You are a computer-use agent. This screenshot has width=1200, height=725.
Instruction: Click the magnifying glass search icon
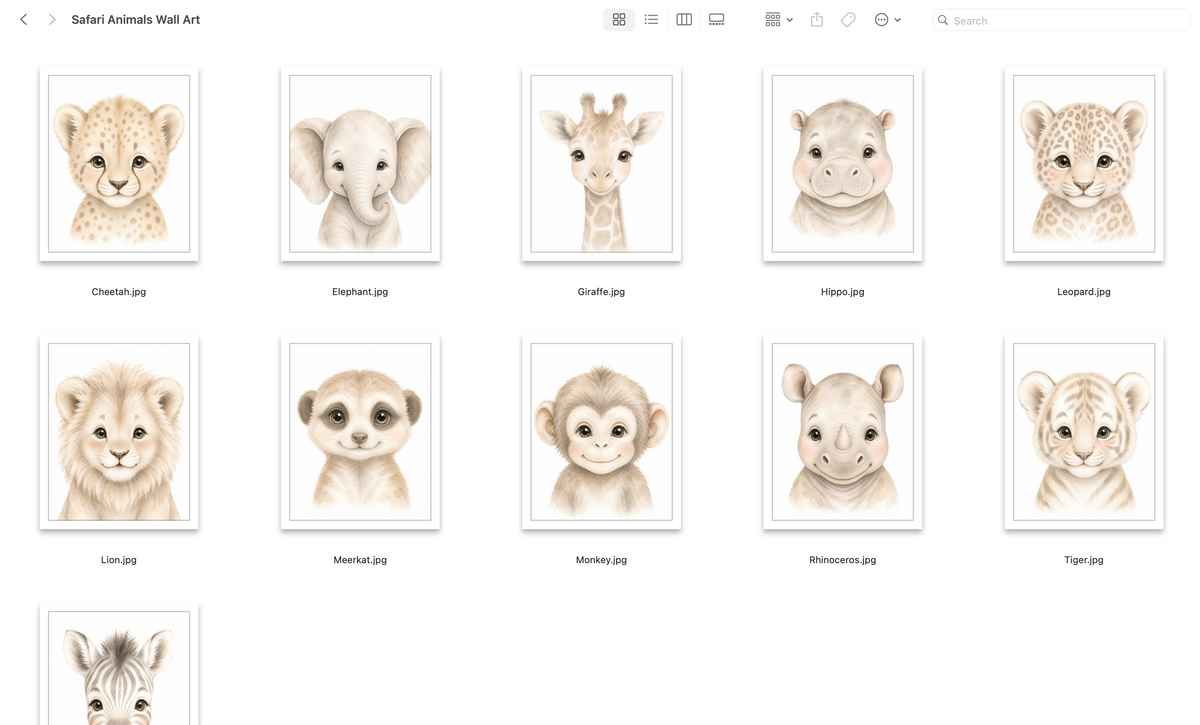(943, 20)
